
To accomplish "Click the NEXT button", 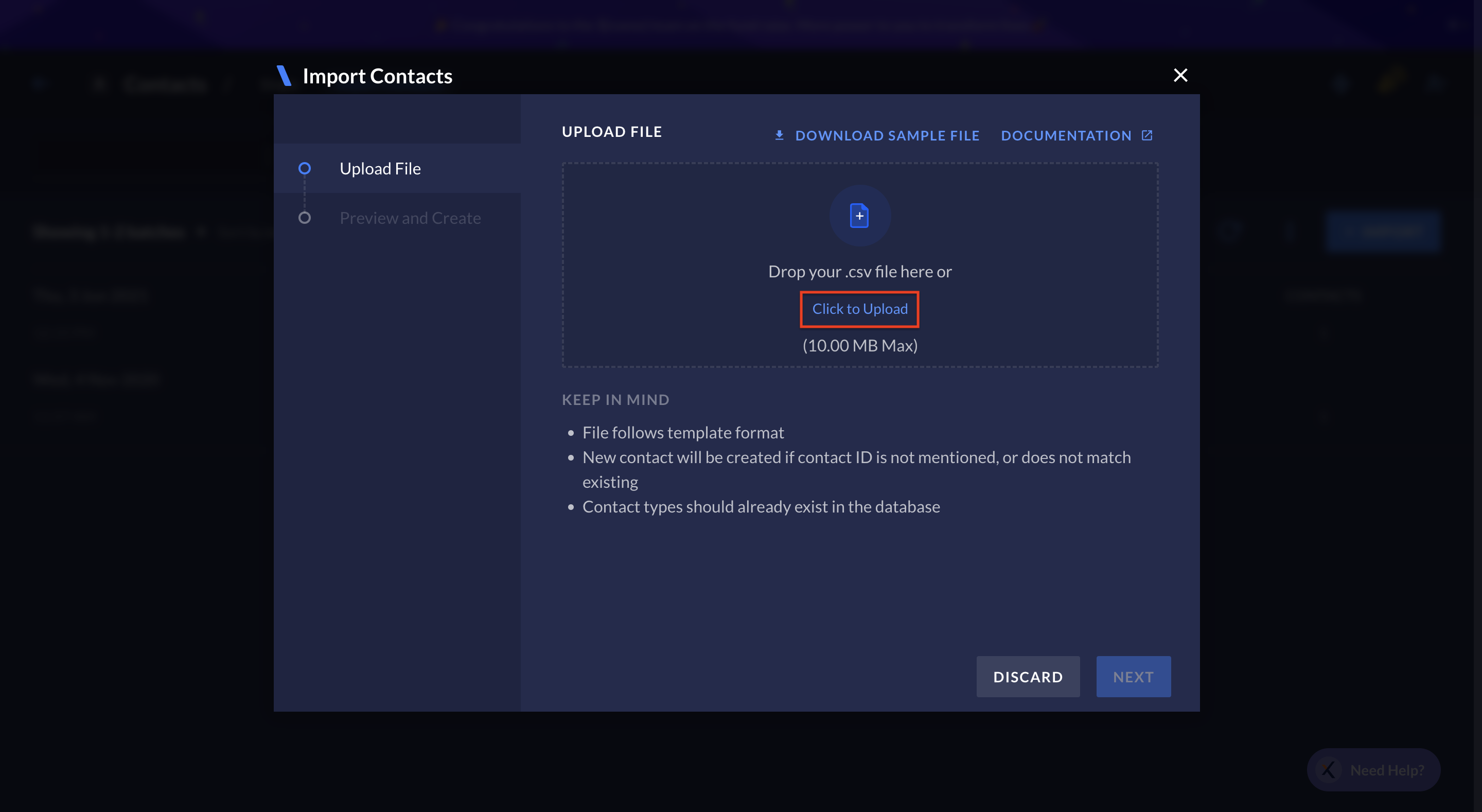I will point(1133,676).
